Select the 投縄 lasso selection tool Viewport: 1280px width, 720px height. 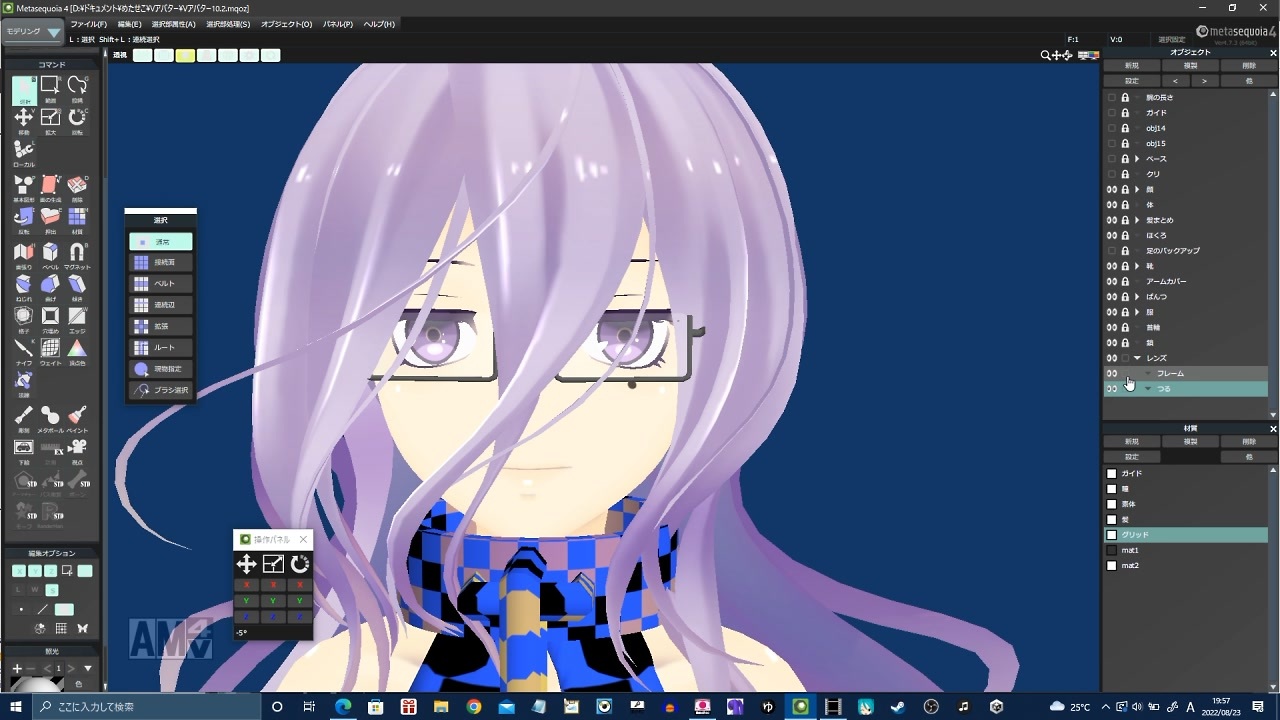tap(77, 89)
